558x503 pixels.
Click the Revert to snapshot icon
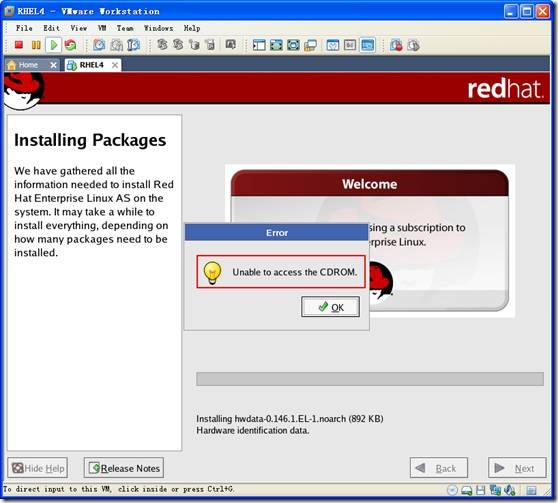116,45
